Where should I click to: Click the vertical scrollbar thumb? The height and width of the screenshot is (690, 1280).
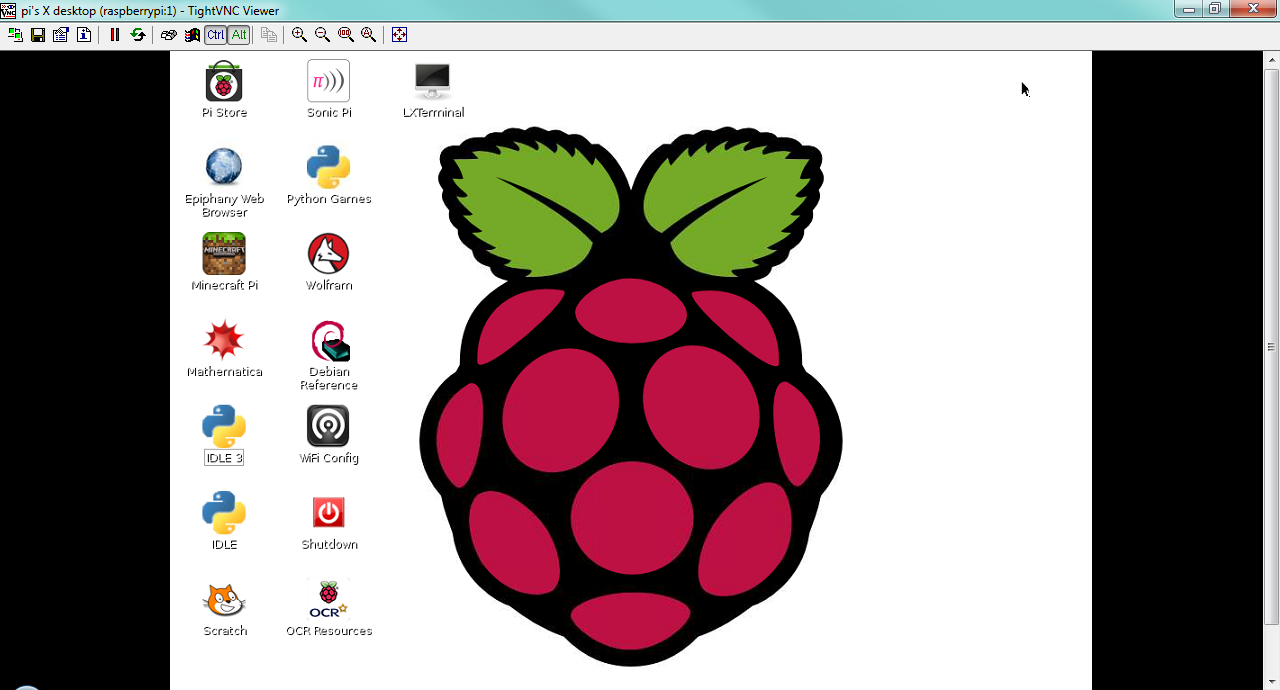coord(1272,347)
